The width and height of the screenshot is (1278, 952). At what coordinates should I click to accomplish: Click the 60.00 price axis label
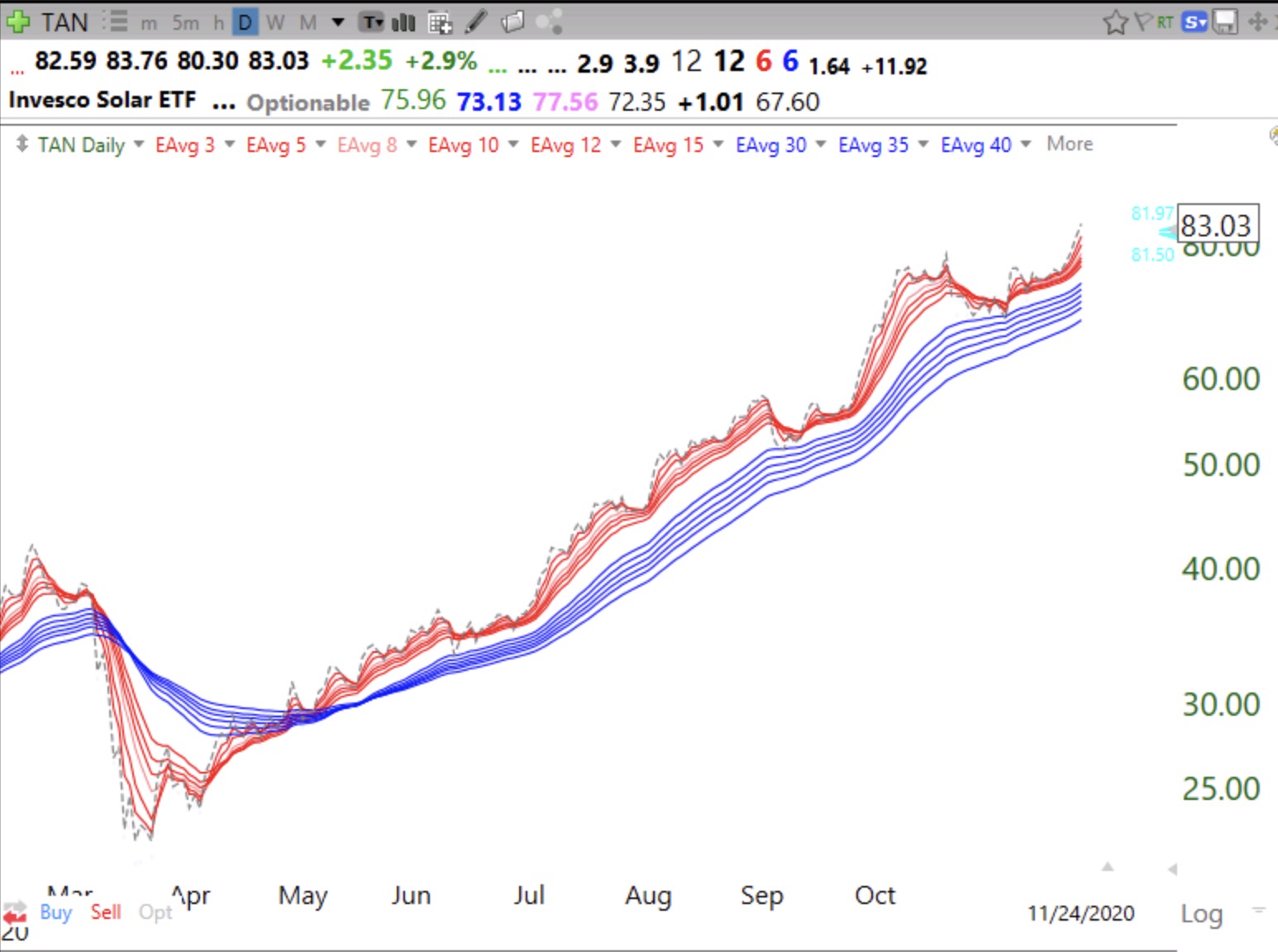click(1221, 379)
